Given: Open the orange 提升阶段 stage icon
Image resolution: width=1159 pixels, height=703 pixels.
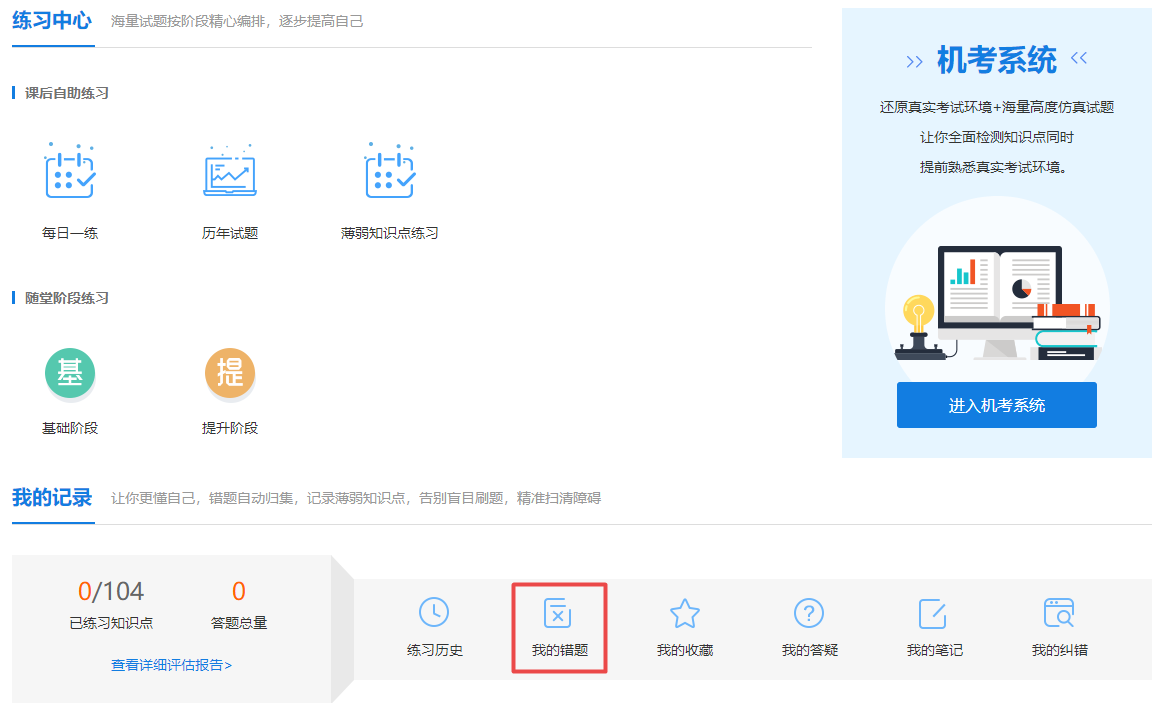Looking at the screenshot, I should 230,372.
